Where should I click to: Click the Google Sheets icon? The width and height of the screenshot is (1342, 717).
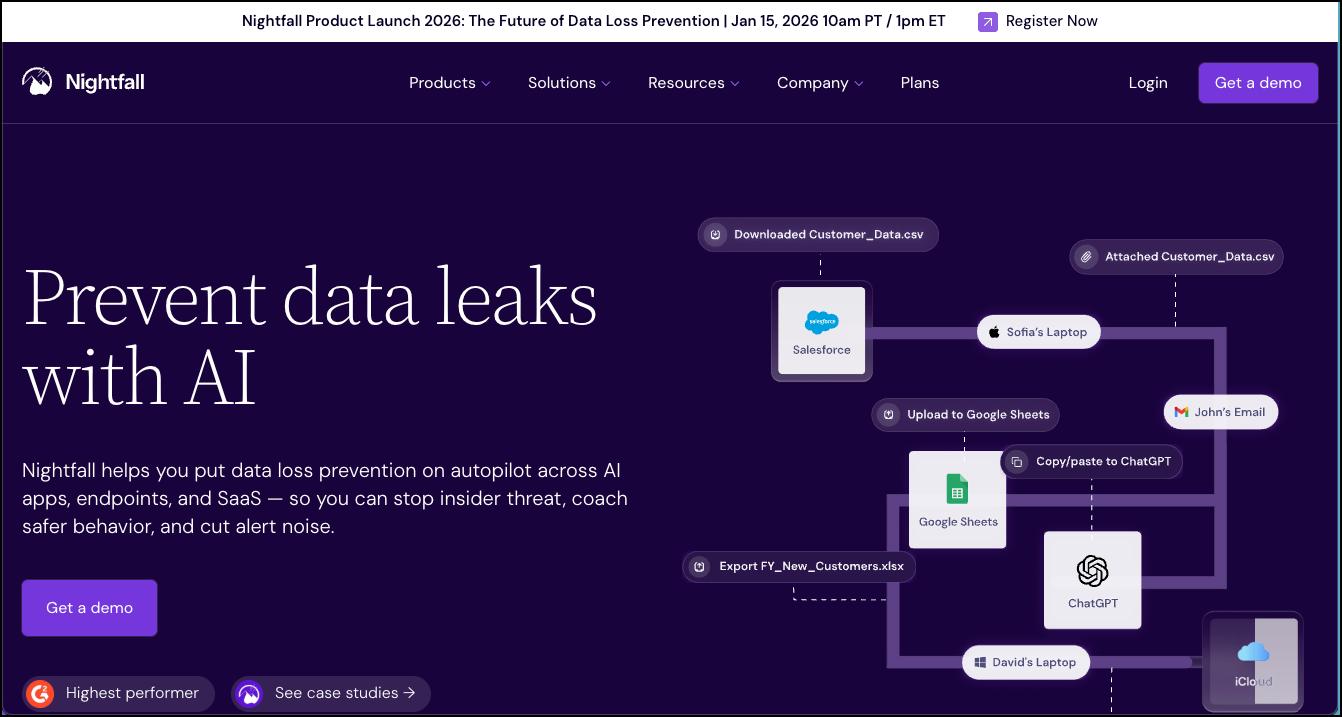coord(956,489)
